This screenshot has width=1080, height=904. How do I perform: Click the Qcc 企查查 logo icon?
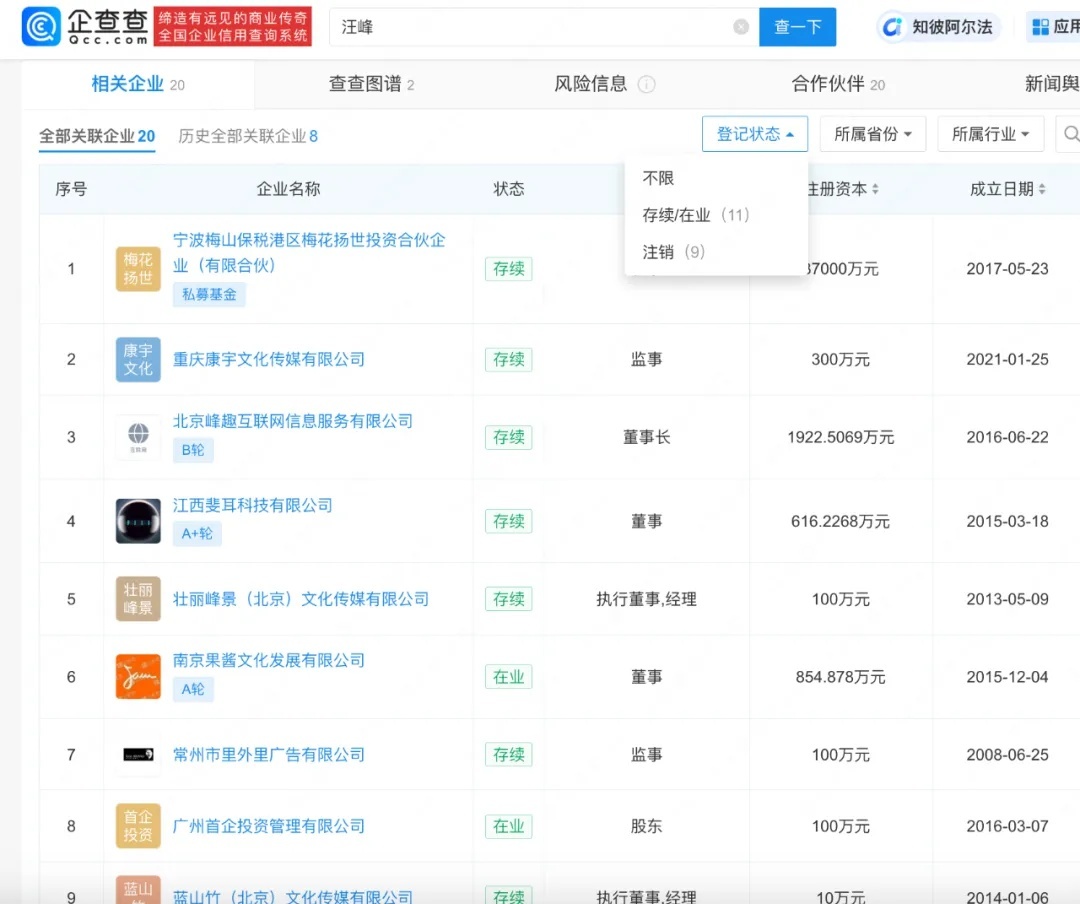coord(41,27)
